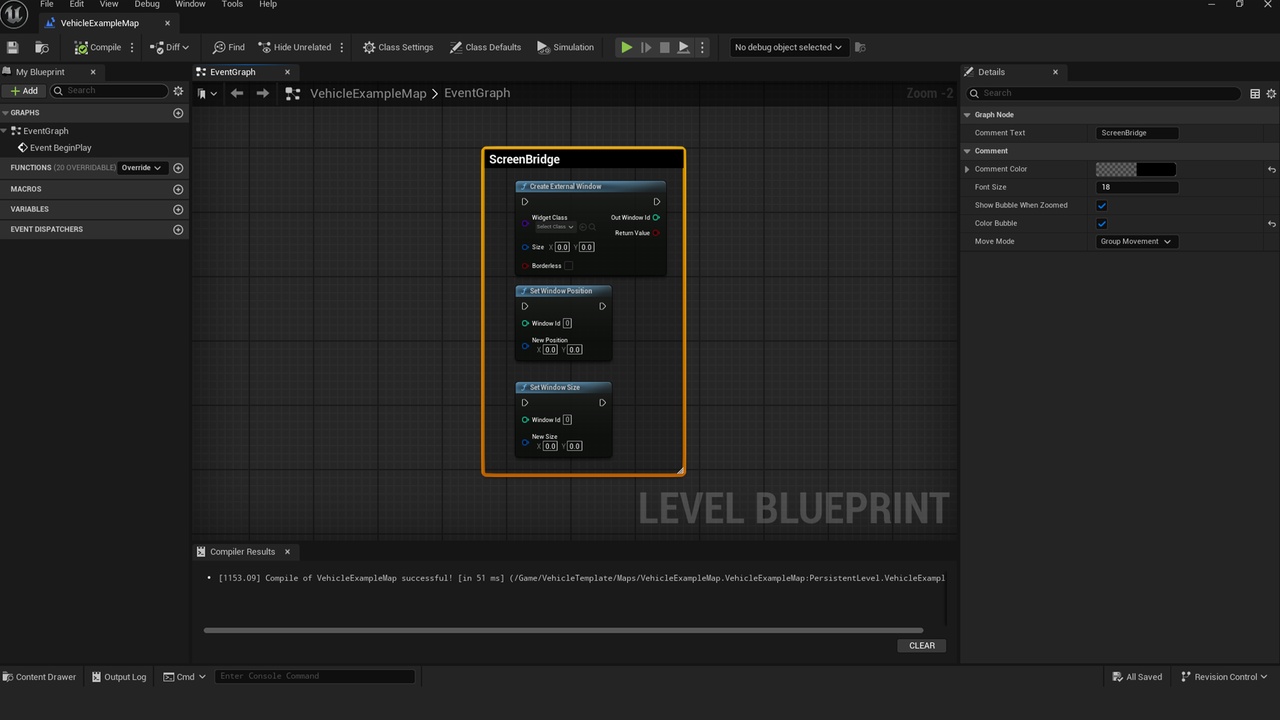Toggle the Borderless checkbox on the node
Screen dimensions: 1280x720
coord(568,266)
